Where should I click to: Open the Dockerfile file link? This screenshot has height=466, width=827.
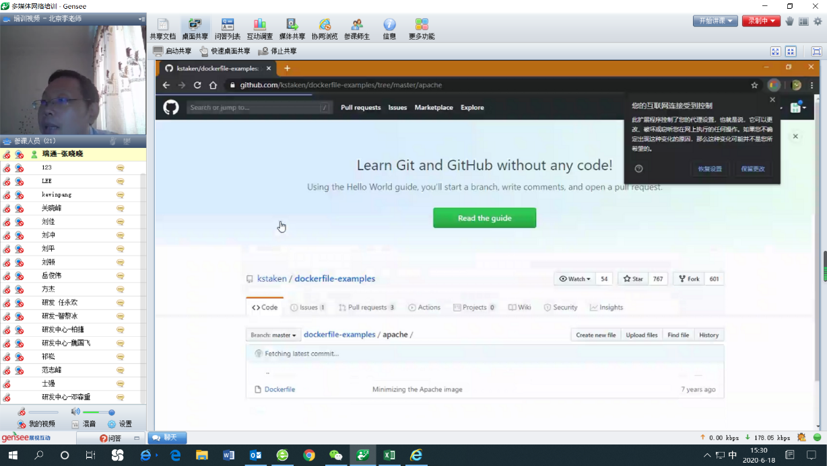point(280,390)
